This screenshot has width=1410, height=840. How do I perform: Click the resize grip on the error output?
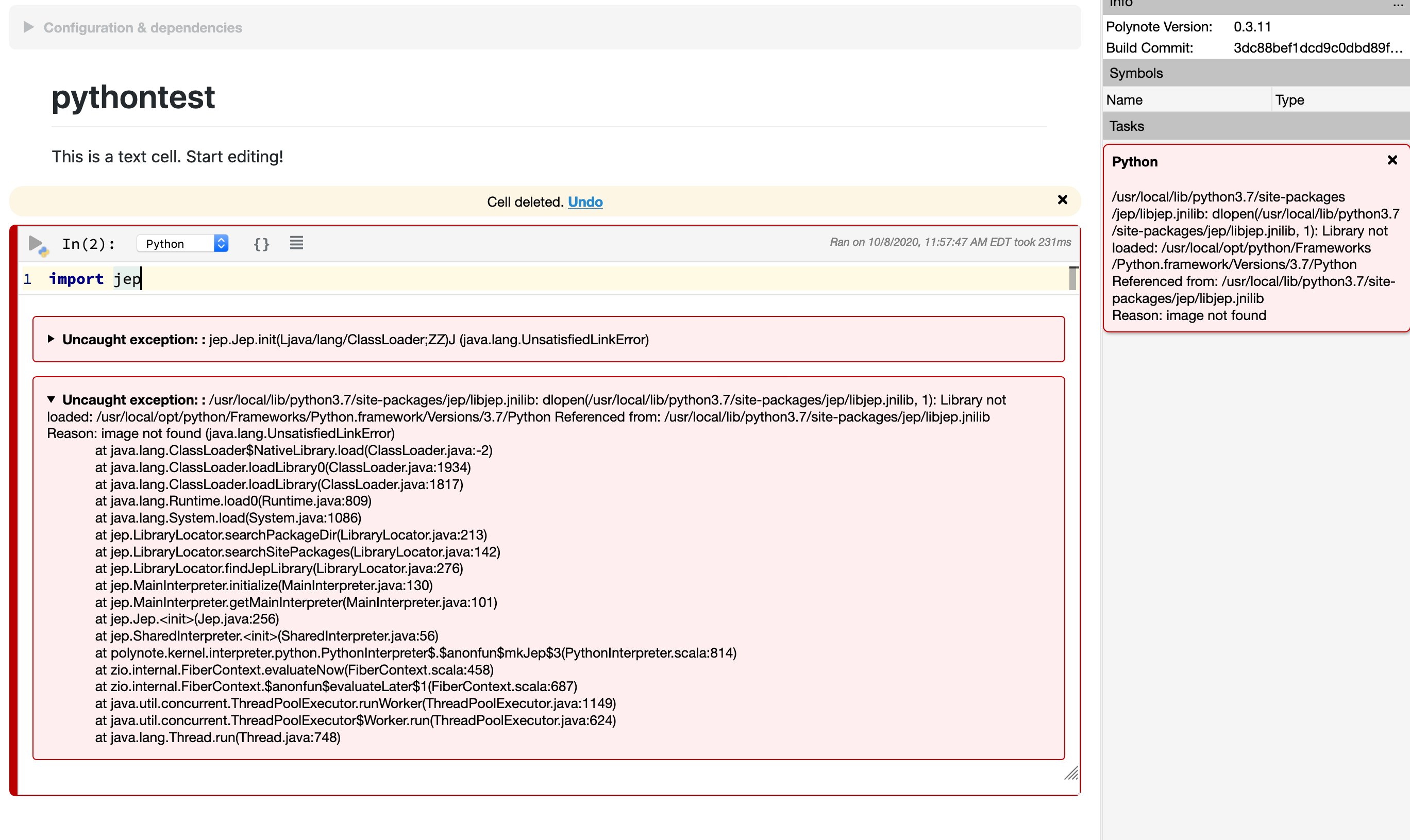click(x=1071, y=774)
